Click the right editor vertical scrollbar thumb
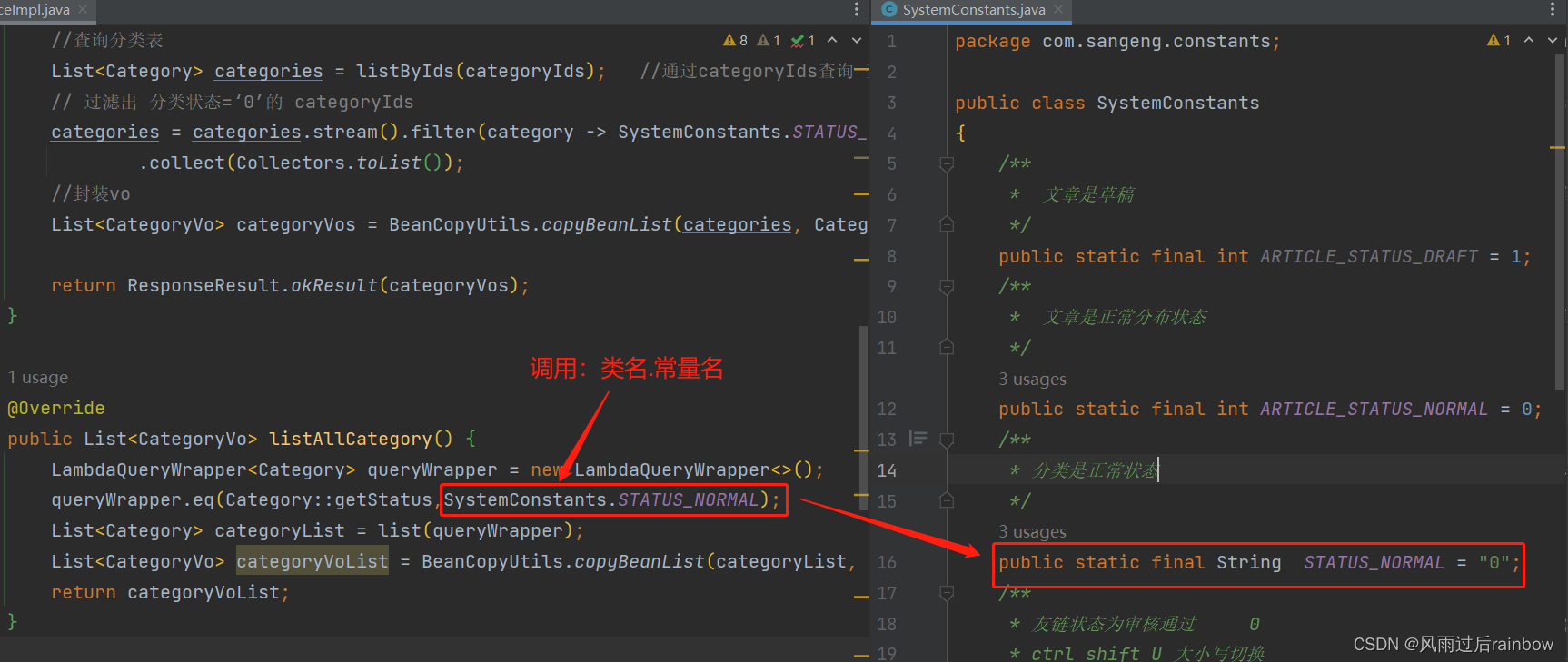The image size is (1568, 662). coord(1560,222)
